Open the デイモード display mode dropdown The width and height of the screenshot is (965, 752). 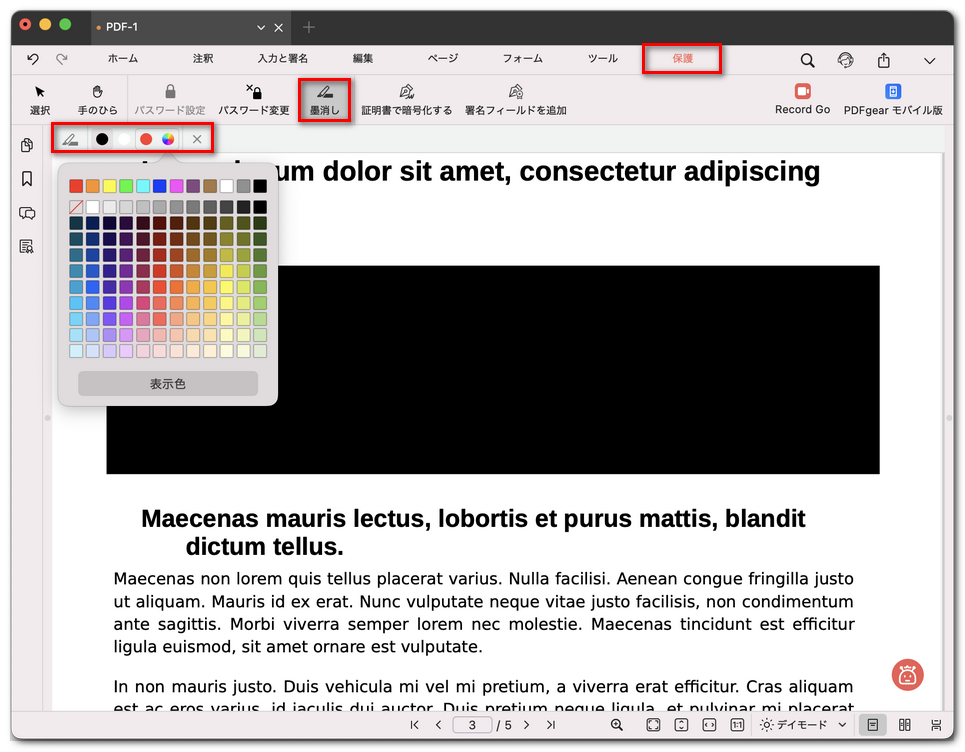[795, 724]
